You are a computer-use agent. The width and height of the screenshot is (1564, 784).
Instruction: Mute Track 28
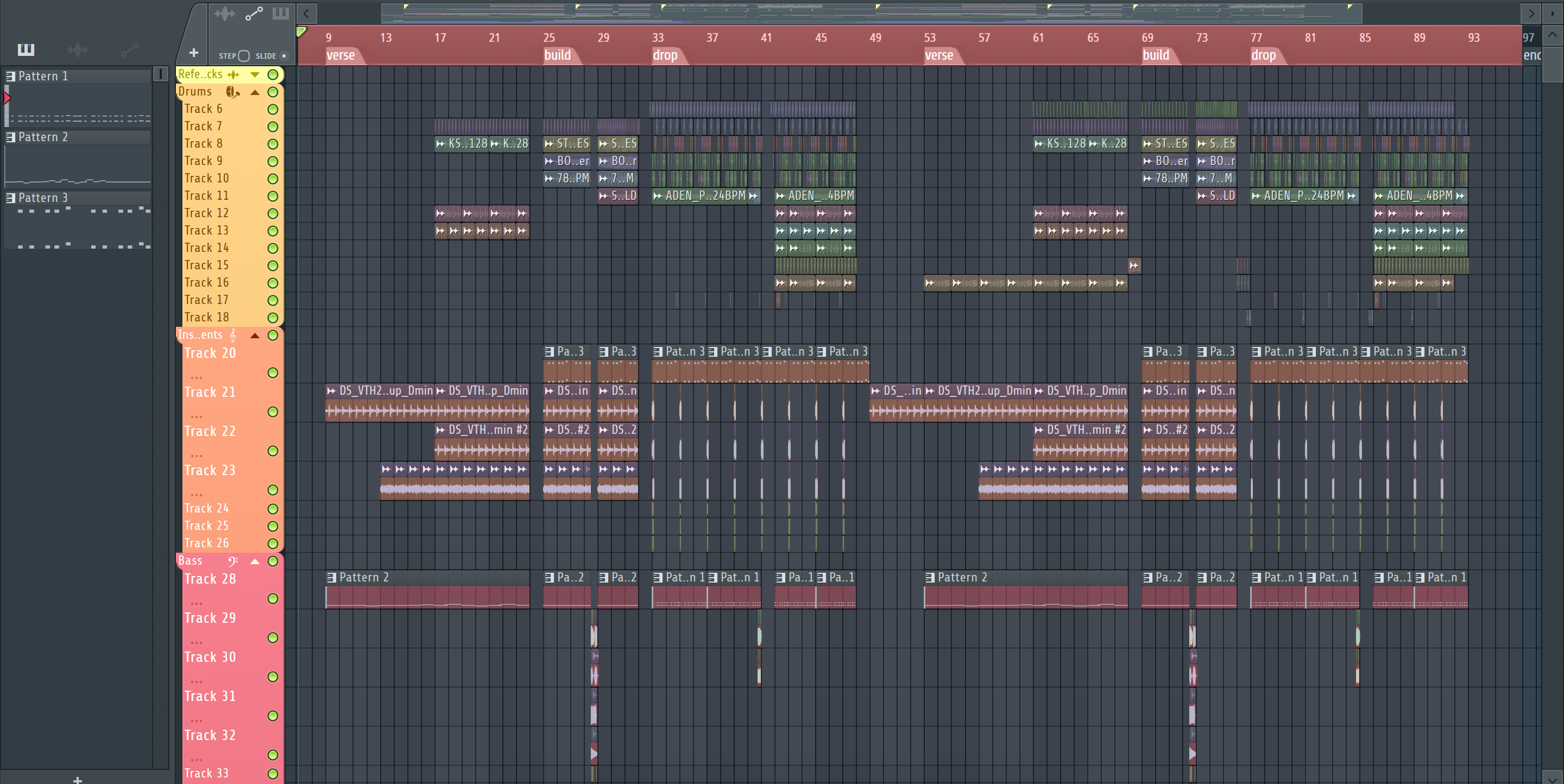pyautogui.click(x=273, y=599)
